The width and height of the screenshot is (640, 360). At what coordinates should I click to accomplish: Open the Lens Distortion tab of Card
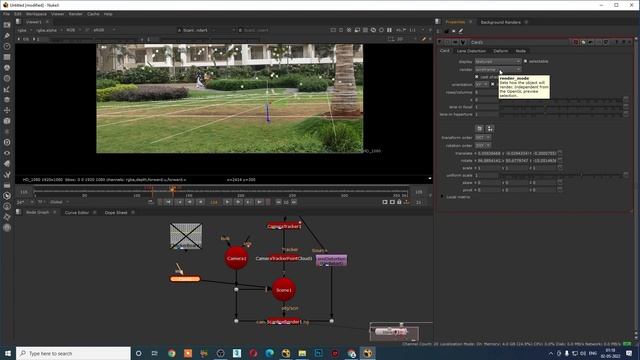click(471, 51)
